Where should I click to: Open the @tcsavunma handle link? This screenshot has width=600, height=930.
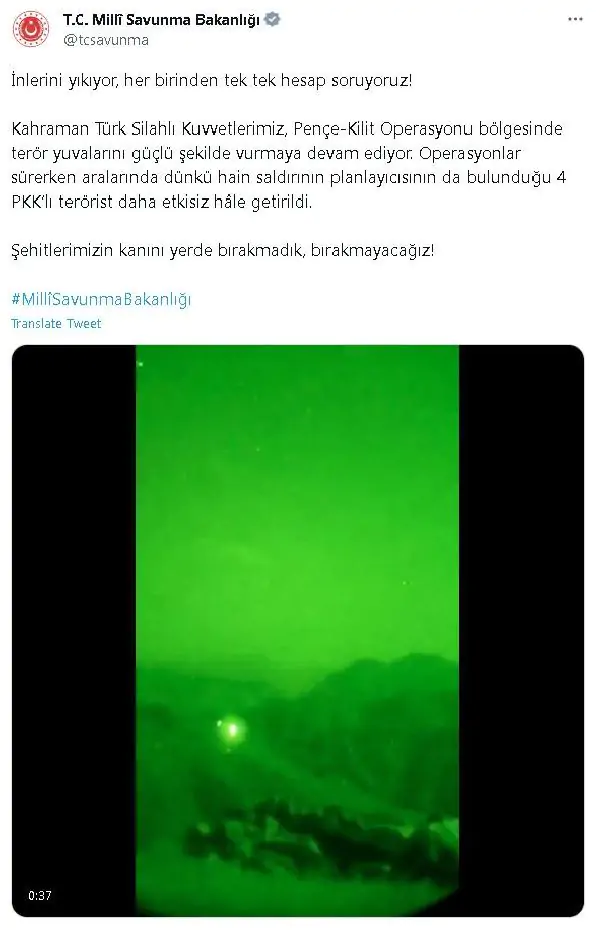[106, 40]
